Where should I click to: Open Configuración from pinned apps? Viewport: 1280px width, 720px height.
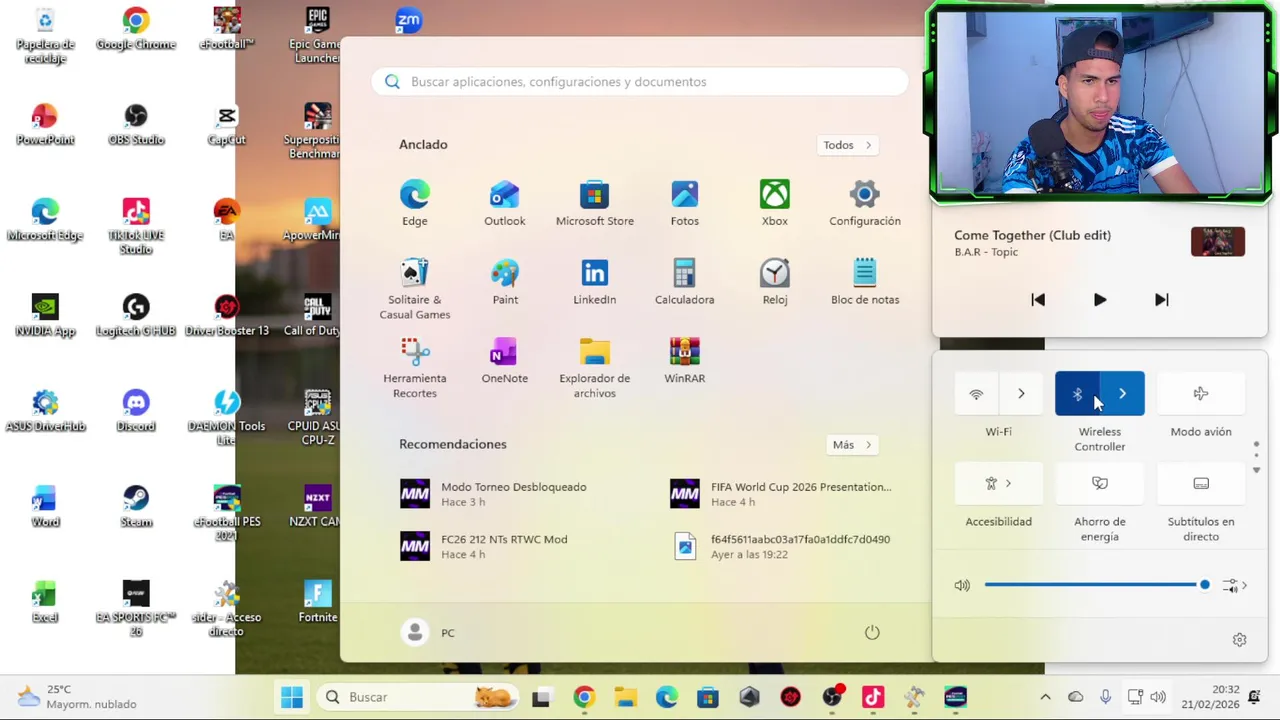[865, 203]
